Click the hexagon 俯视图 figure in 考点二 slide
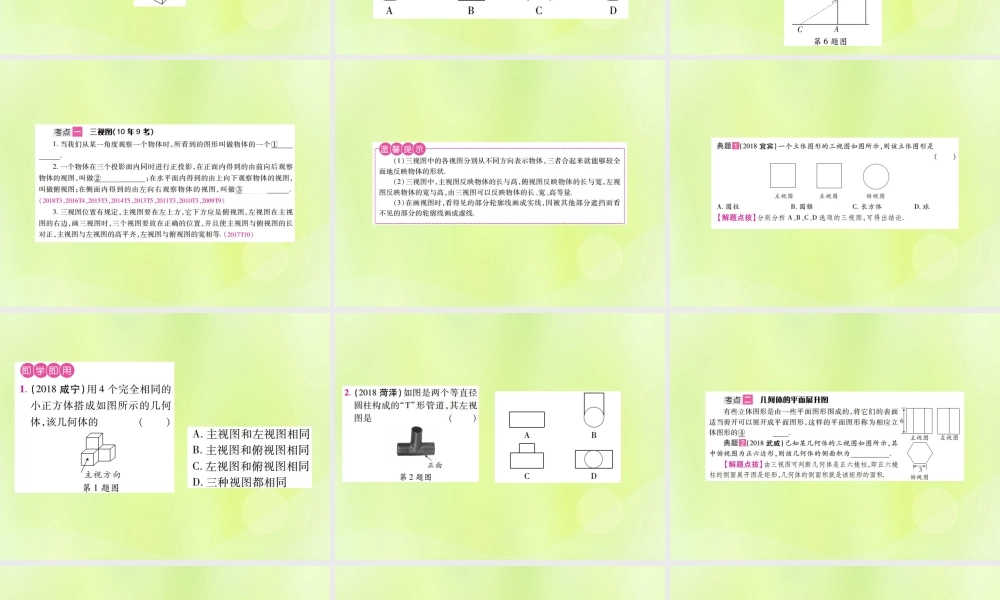Screen dimensions: 1000x600 pos(920,455)
